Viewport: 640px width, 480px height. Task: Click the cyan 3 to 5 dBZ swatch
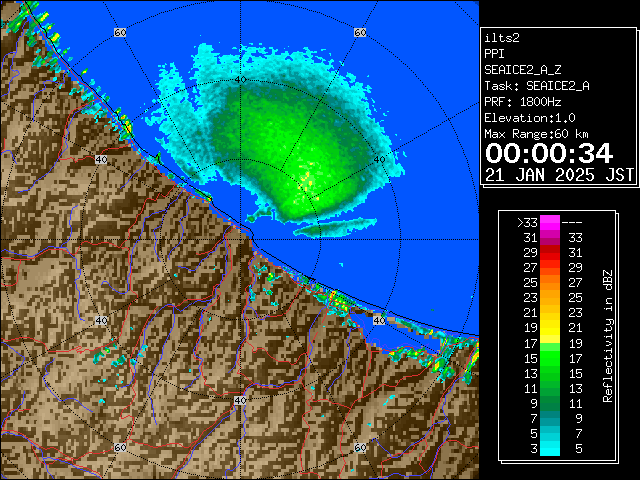tap(550, 448)
